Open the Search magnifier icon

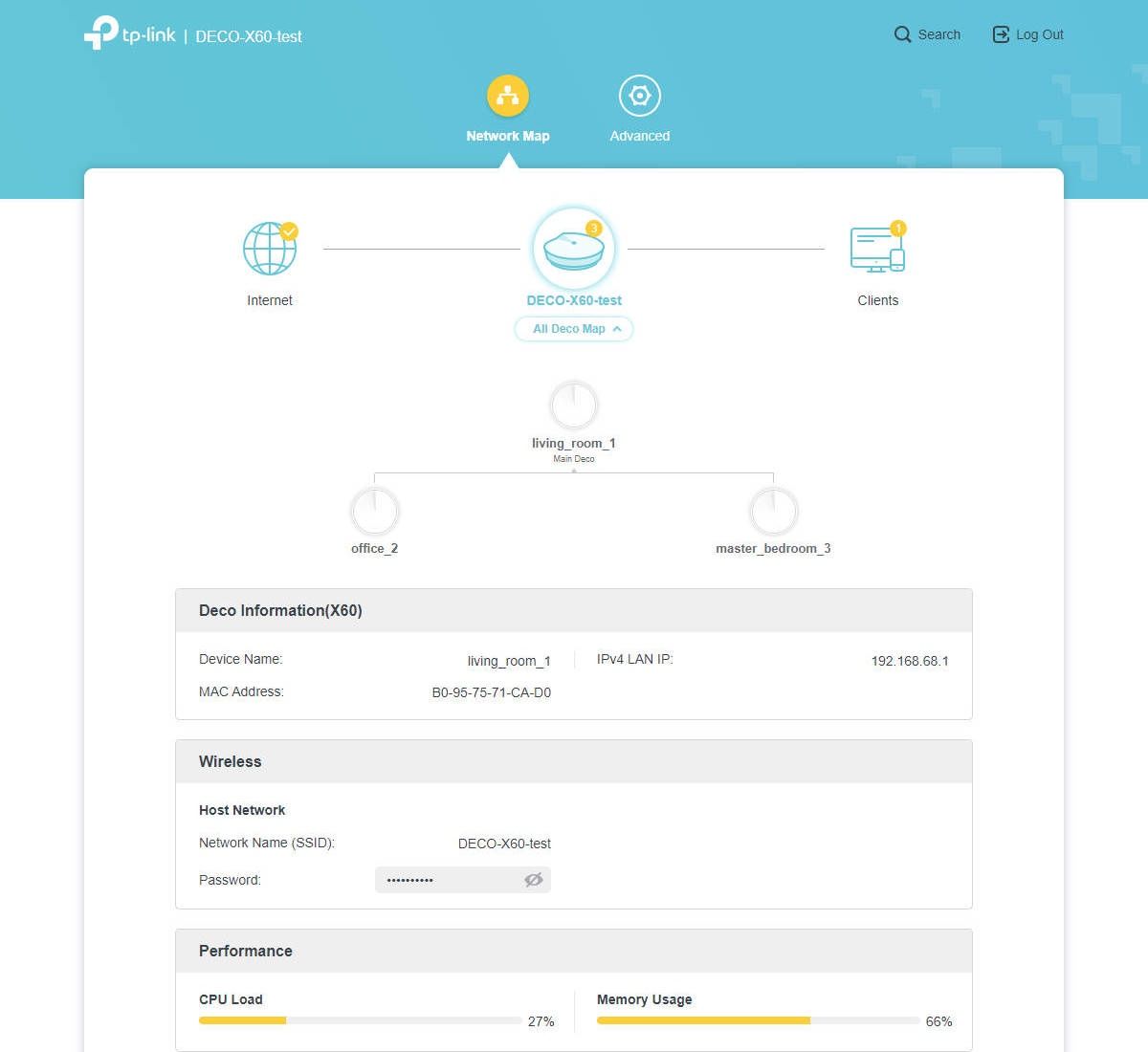(902, 34)
